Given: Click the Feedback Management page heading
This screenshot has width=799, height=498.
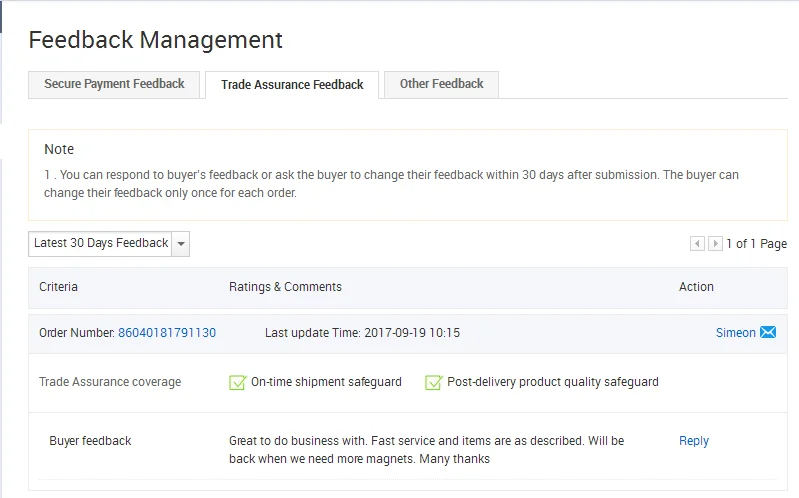Looking at the screenshot, I should tap(155, 40).
